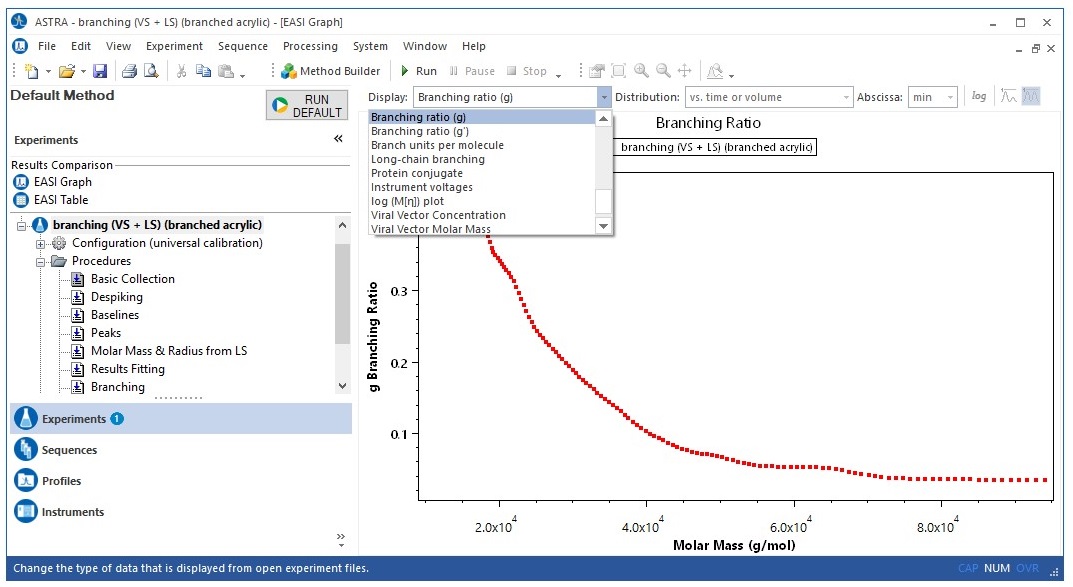1073x587 pixels.
Task: Open the Edit menu
Action: (81, 46)
